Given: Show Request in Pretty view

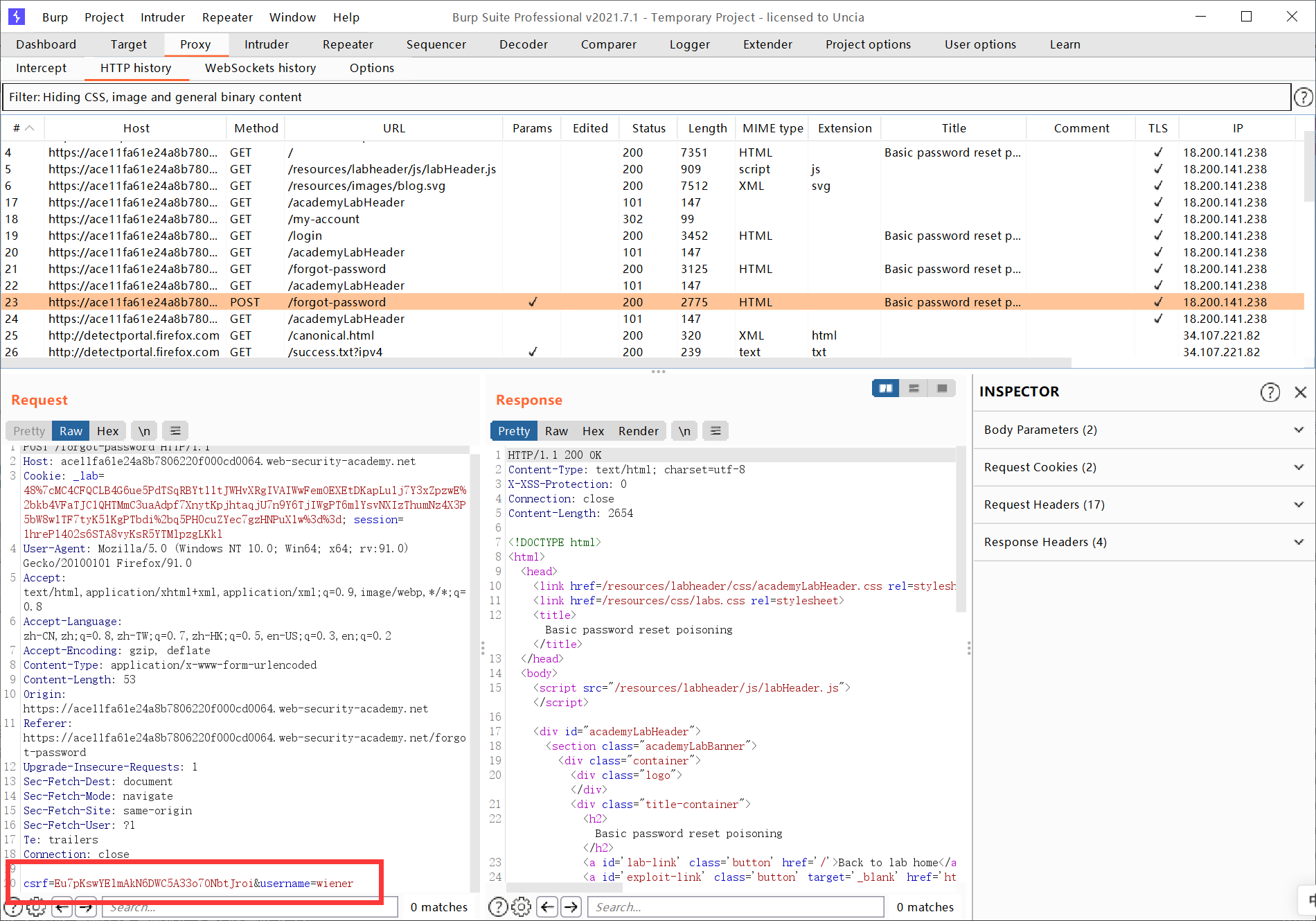Looking at the screenshot, I should point(29,431).
